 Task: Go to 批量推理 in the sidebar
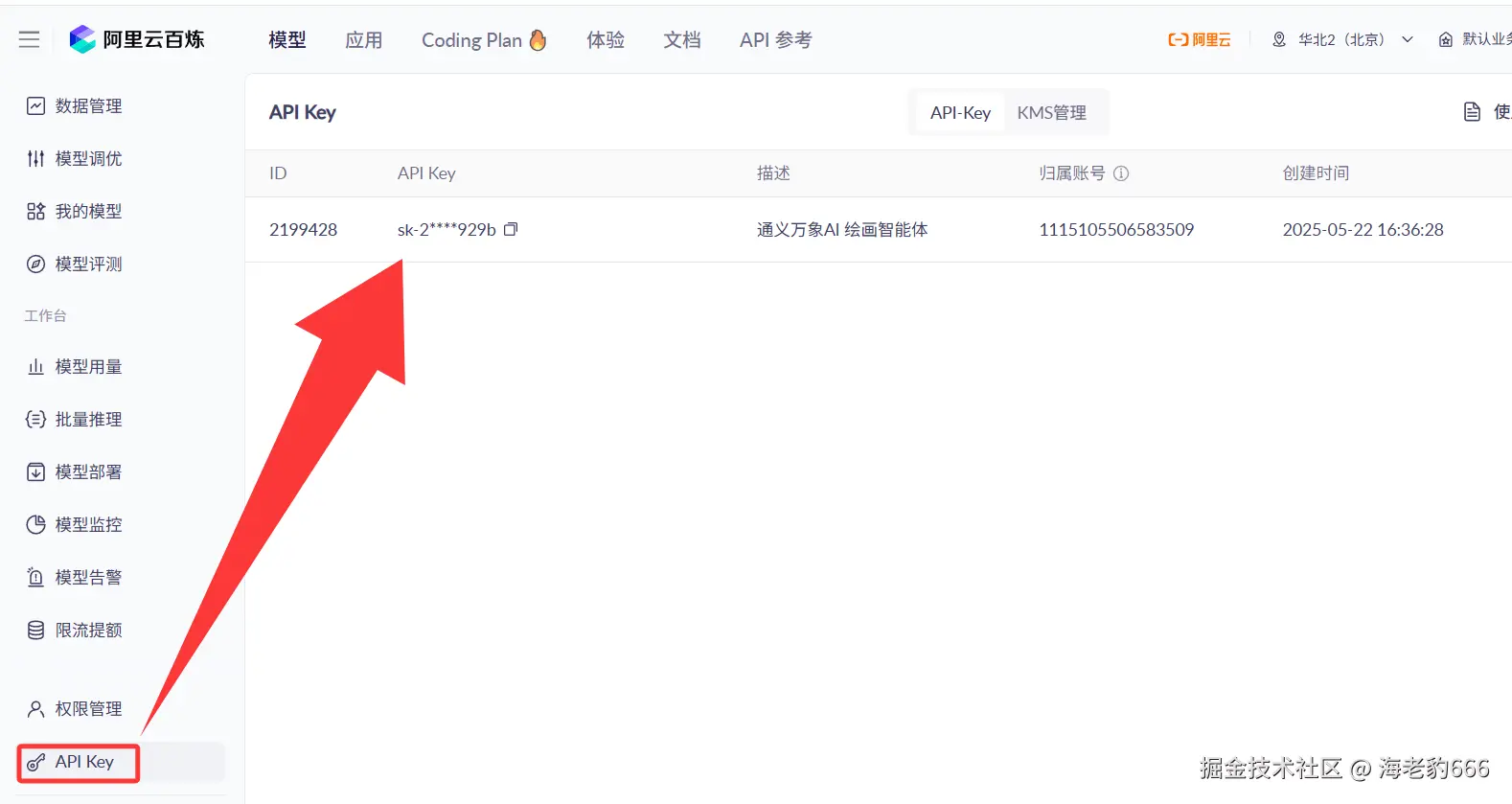[88, 419]
